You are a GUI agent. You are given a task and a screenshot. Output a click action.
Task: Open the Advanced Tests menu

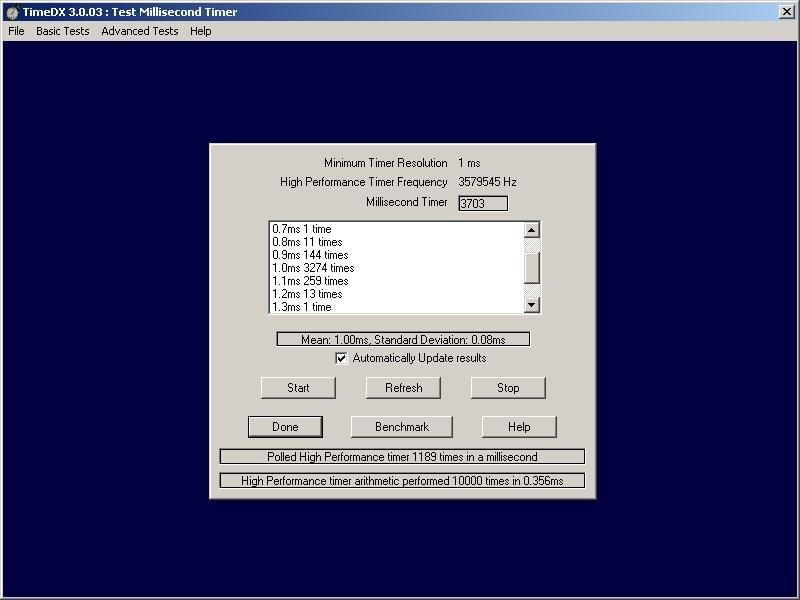[140, 31]
